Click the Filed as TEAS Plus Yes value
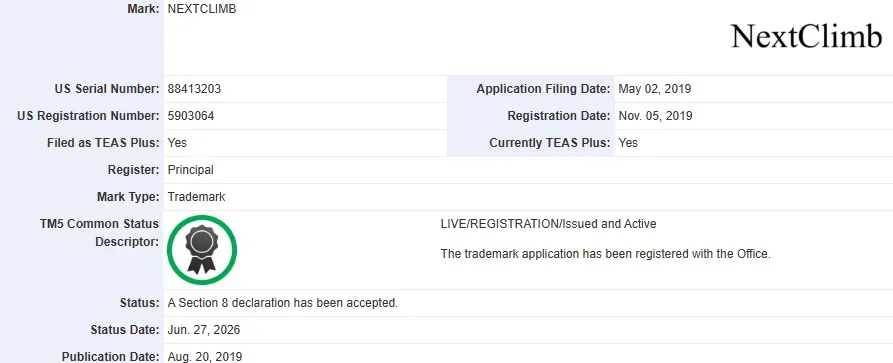This screenshot has height=363, width=893. 177,142
